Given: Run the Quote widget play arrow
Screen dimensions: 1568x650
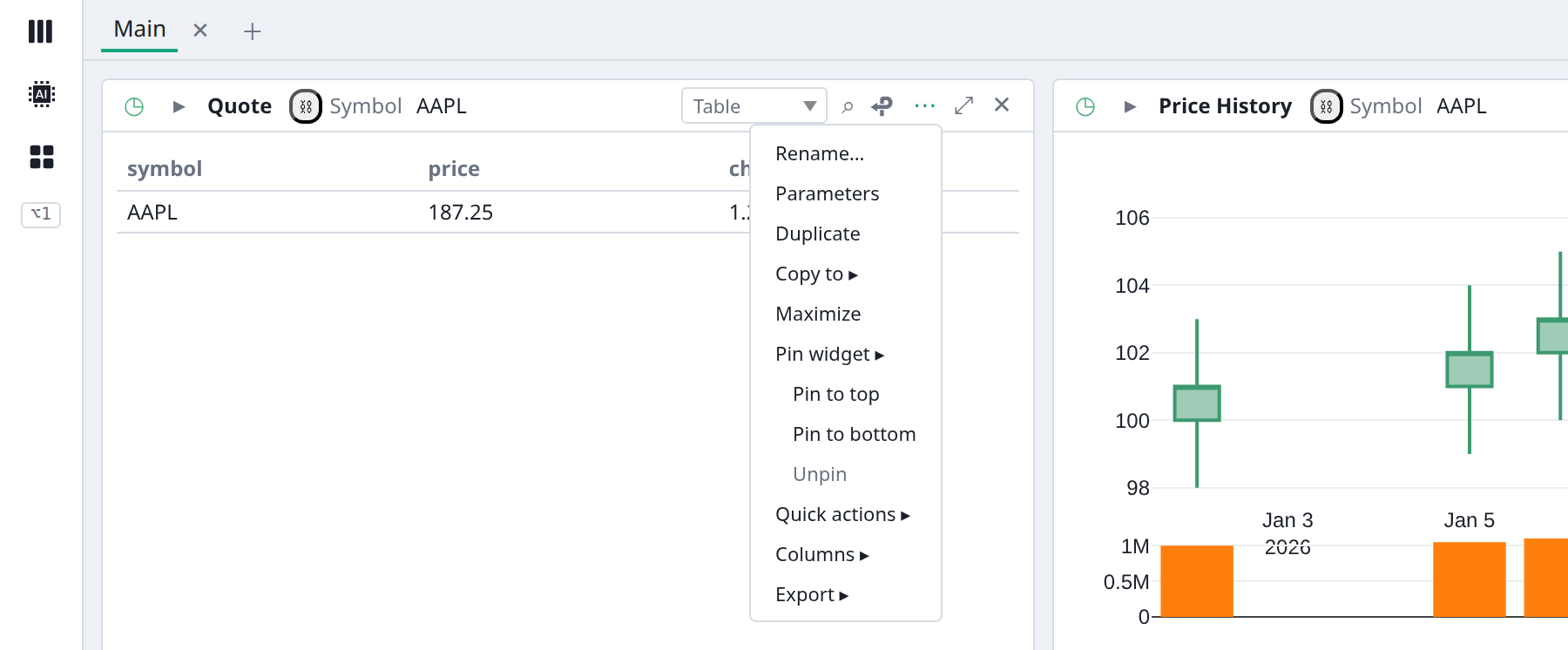Looking at the screenshot, I should 179,106.
